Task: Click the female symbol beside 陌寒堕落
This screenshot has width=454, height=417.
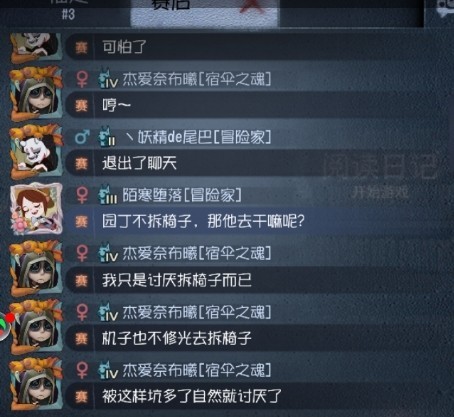Action: click(82, 195)
